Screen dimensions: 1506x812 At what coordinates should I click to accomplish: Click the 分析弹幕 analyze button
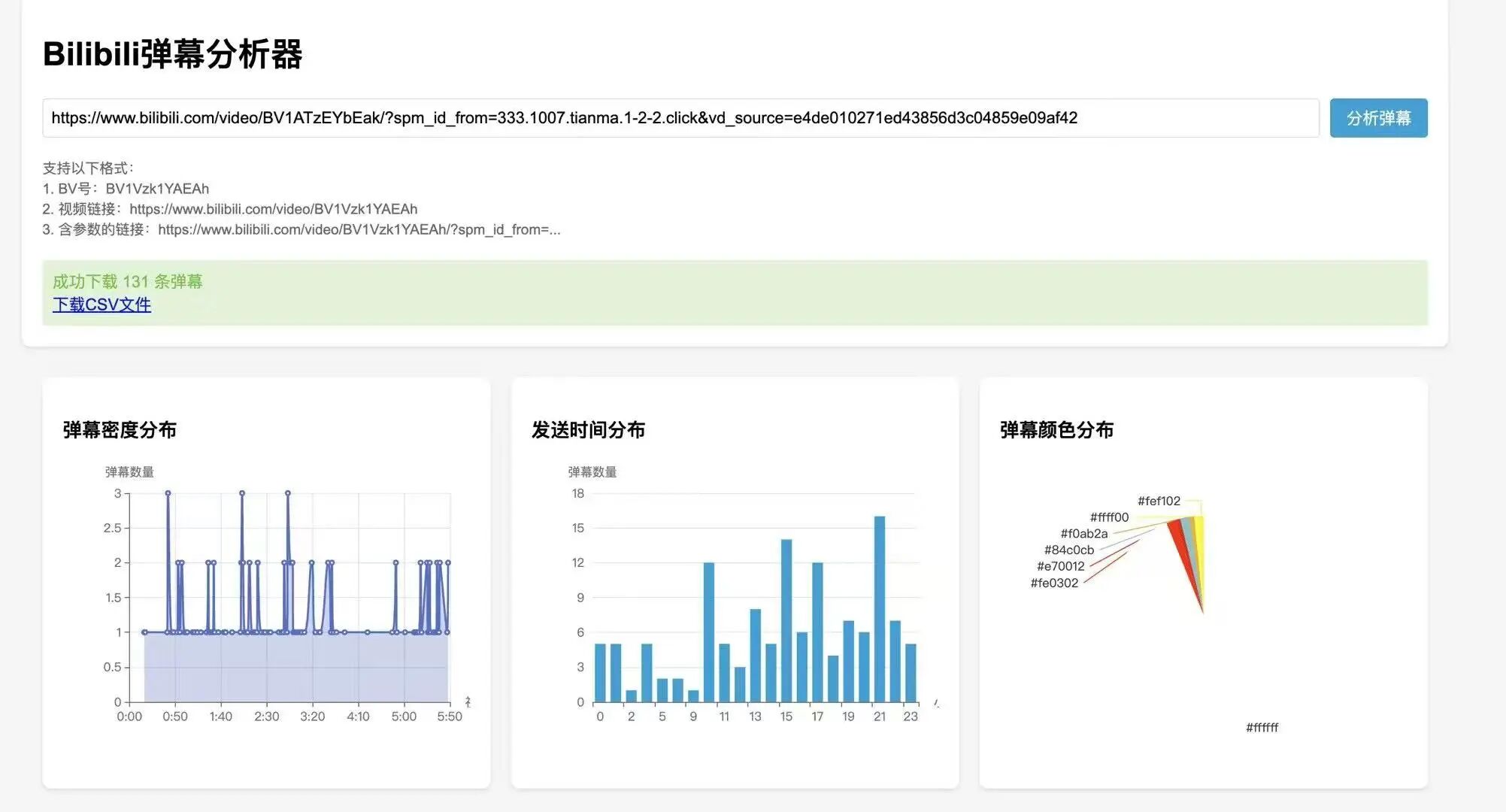[x=1377, y=118]
